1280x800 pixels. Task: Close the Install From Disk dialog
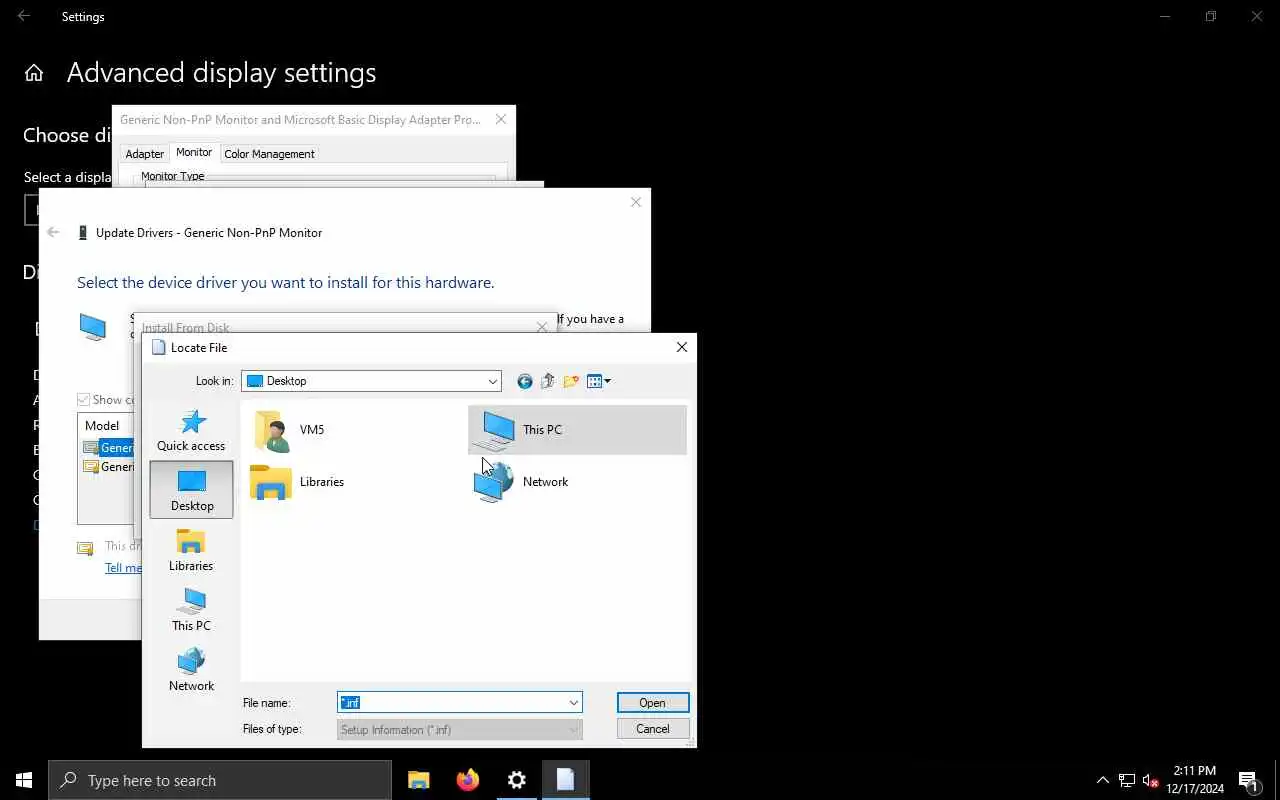tap(542, 327)
